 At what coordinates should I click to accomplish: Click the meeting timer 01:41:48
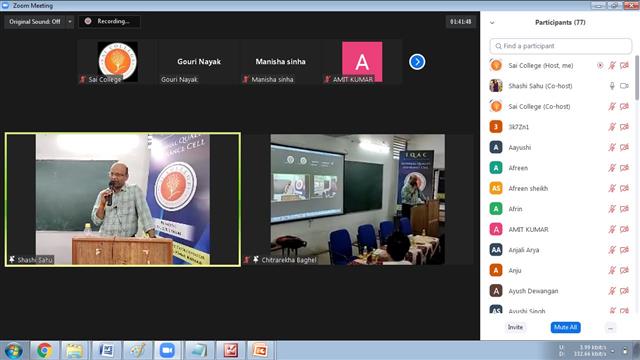460,22
